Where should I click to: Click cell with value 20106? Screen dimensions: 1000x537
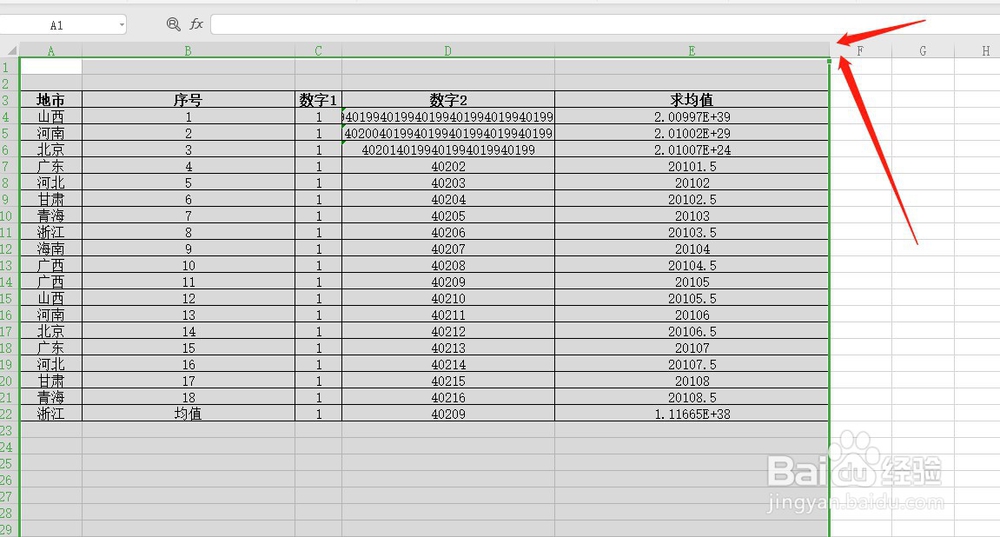point(692,315)
